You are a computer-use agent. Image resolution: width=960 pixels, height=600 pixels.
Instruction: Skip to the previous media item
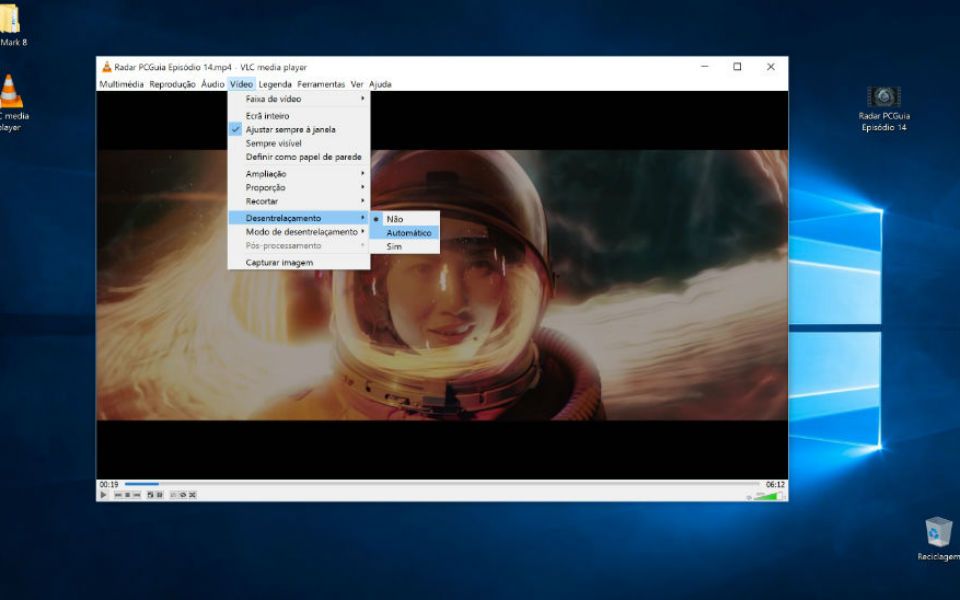[x=118, y=495]
